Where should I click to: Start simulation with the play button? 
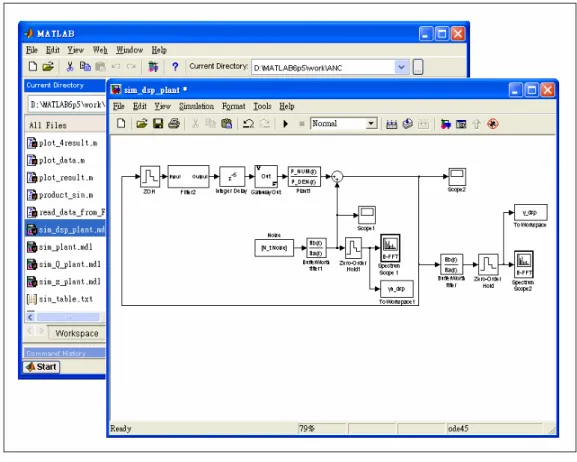click(286, 124)
